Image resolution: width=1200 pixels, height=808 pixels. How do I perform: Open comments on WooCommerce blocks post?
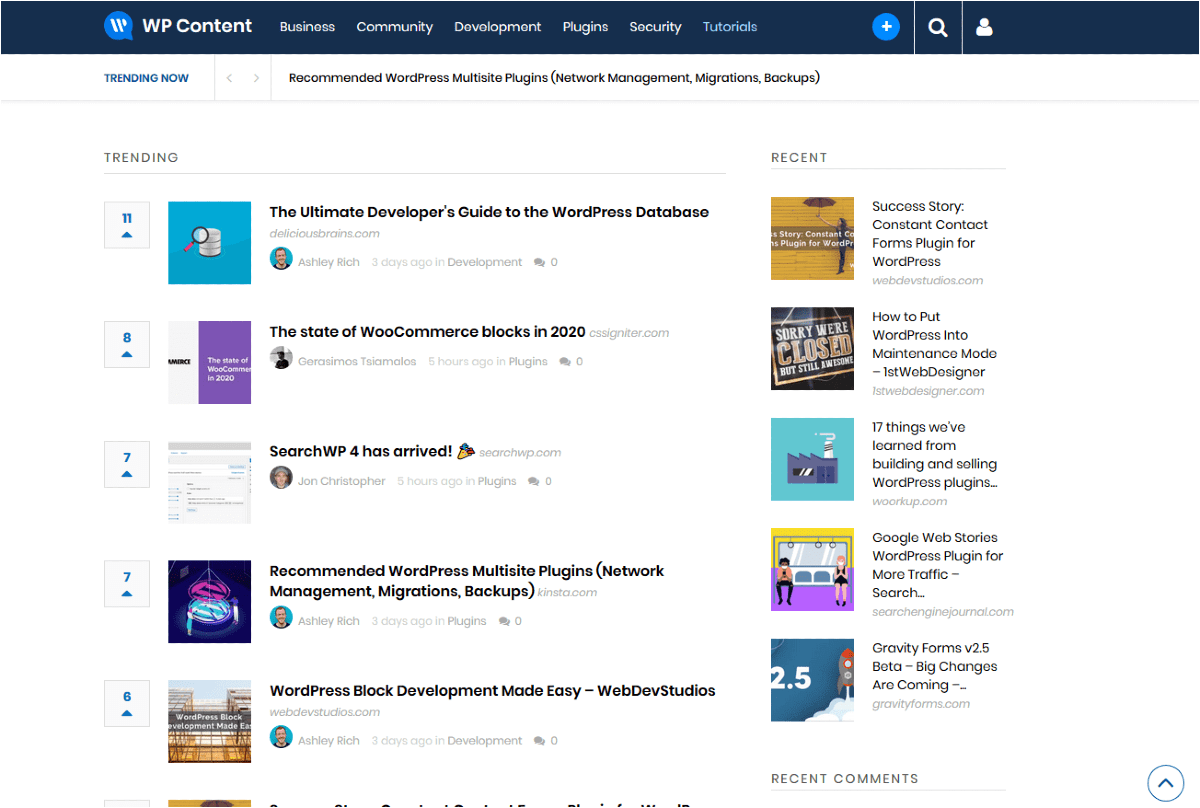pos(571,362)
